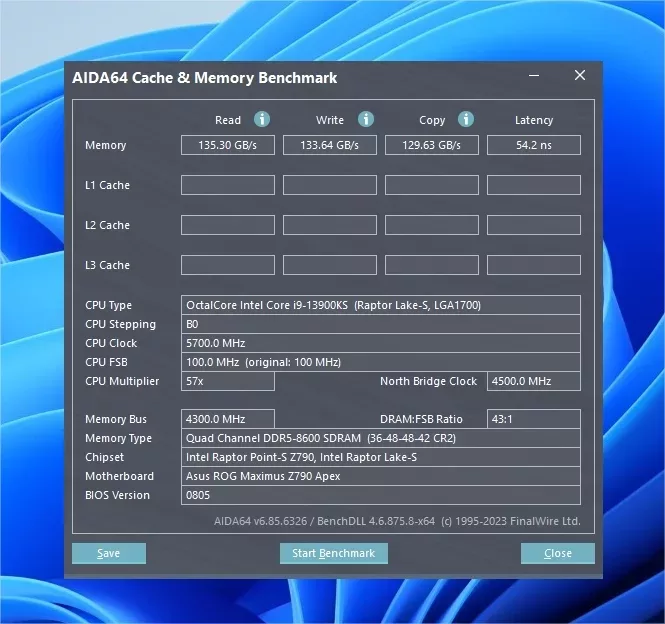The width and height of the screenshot is (665, 624).
Task: Click the BIOS Version value 0805
Action: pos(381,495)
